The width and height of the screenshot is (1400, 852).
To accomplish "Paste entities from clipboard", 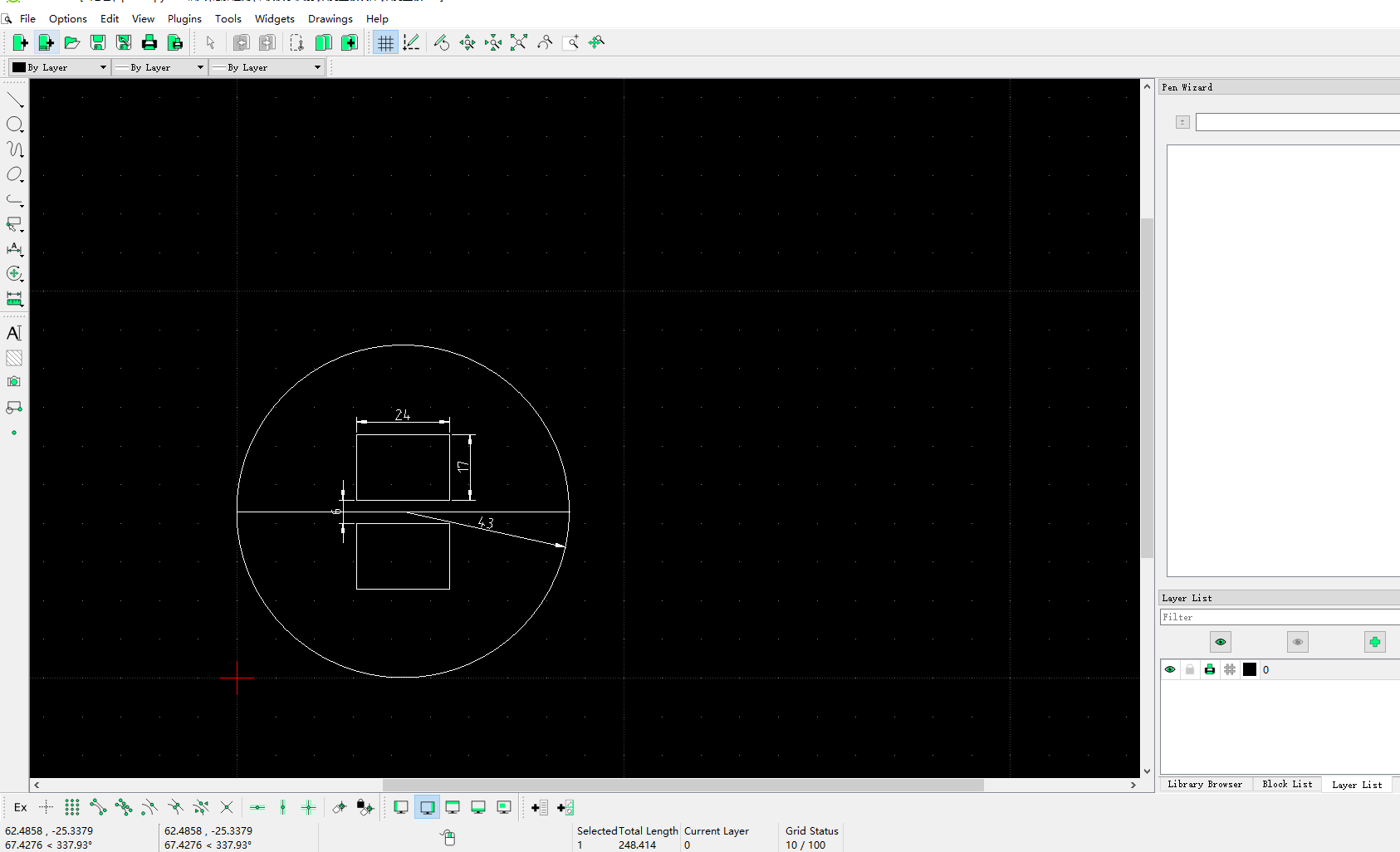I will tap(349, 42).
